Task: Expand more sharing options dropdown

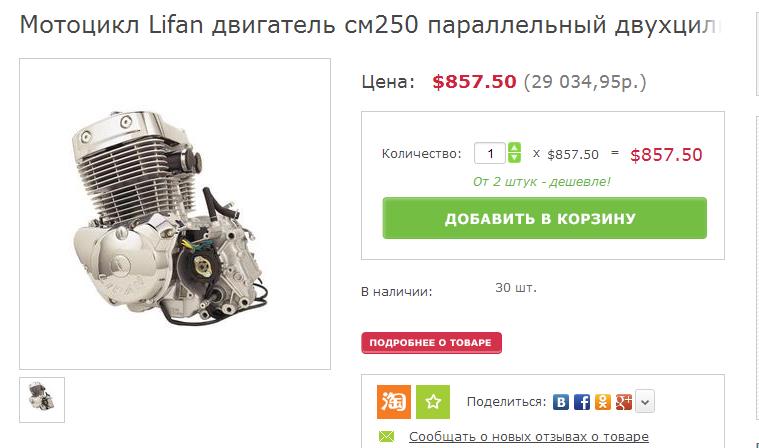Action: [x=645, y=402]
